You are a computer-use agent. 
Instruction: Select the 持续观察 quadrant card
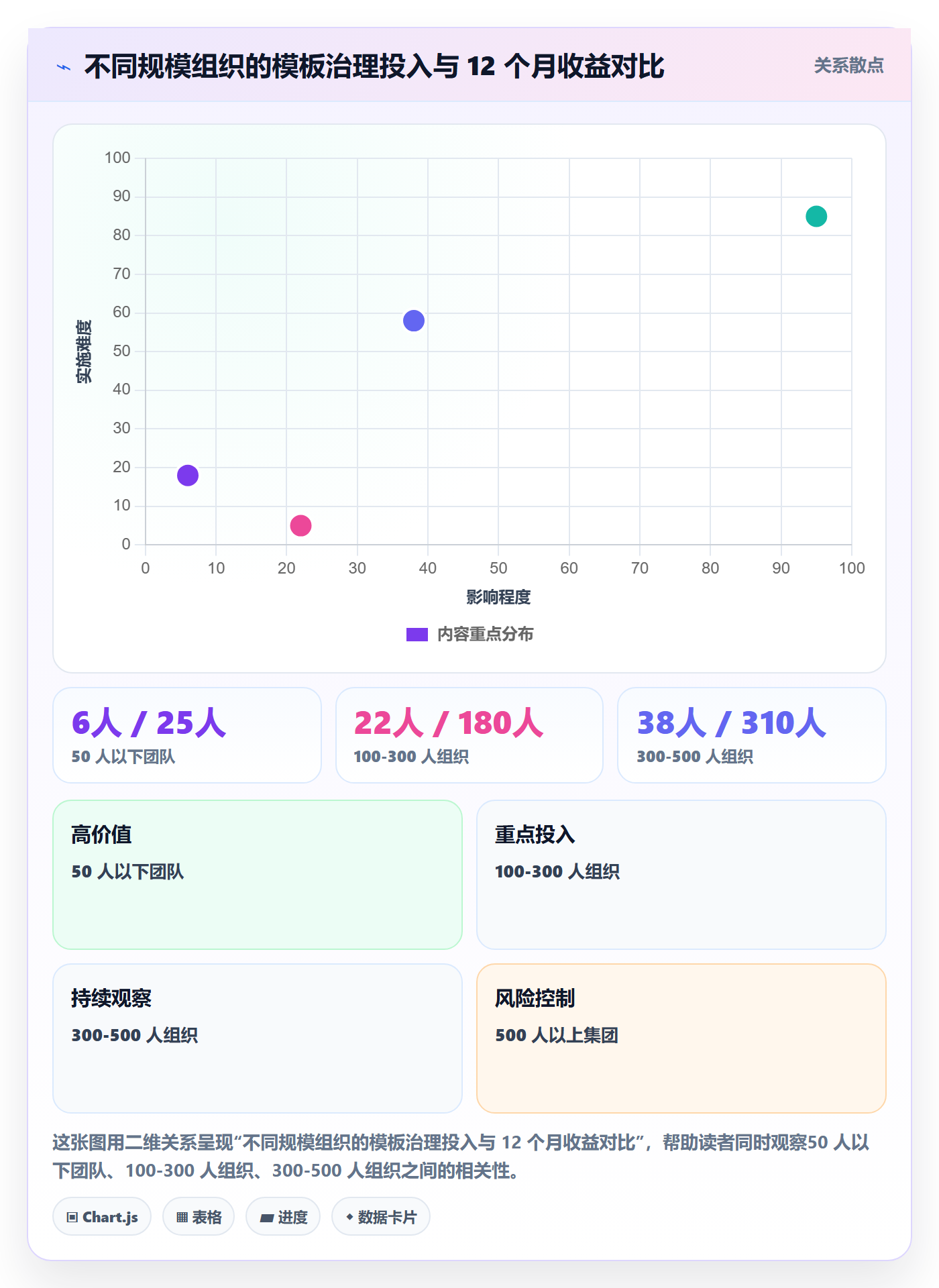[x=258, y=1038]
